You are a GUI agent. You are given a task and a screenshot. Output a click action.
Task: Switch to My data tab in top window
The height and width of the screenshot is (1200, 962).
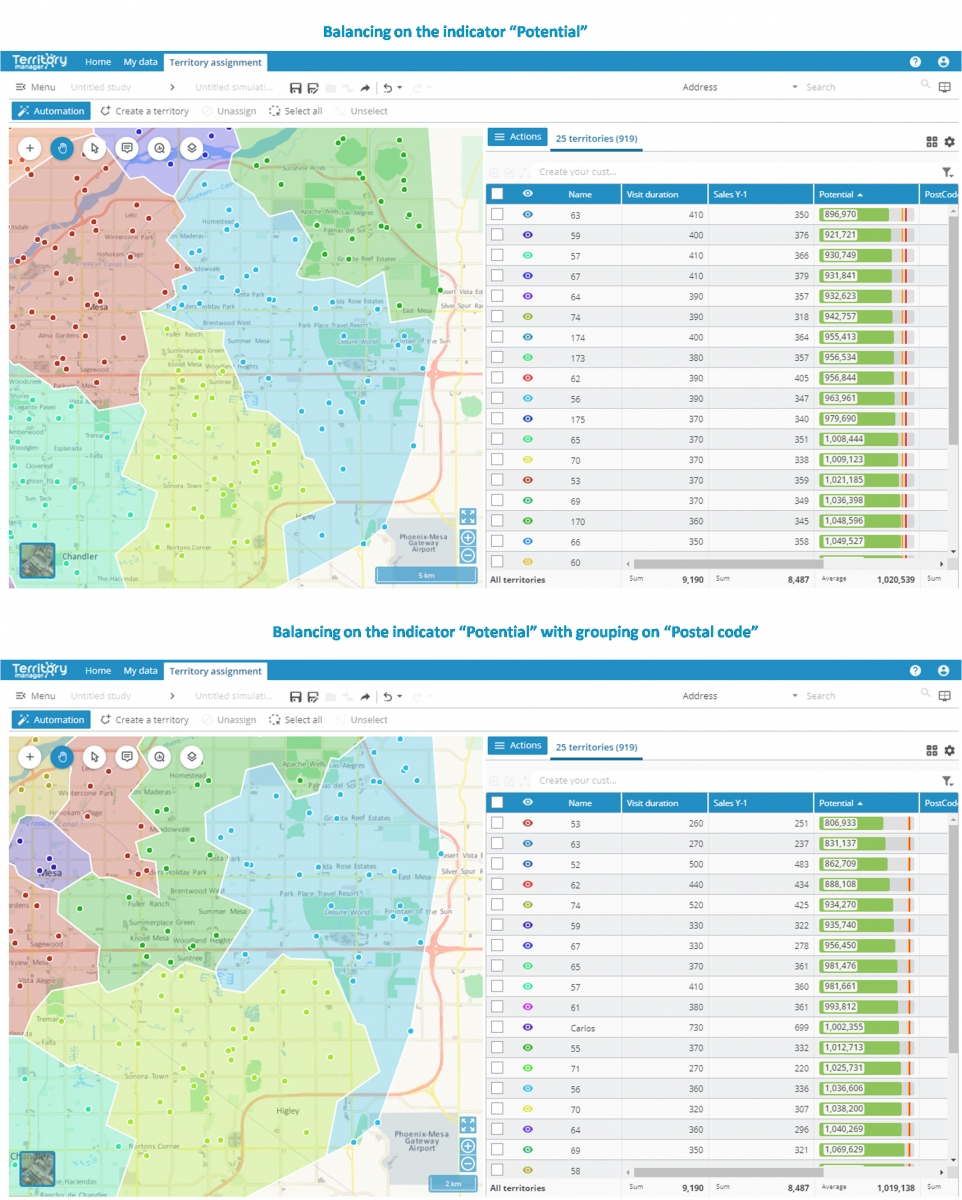point(141,62)
